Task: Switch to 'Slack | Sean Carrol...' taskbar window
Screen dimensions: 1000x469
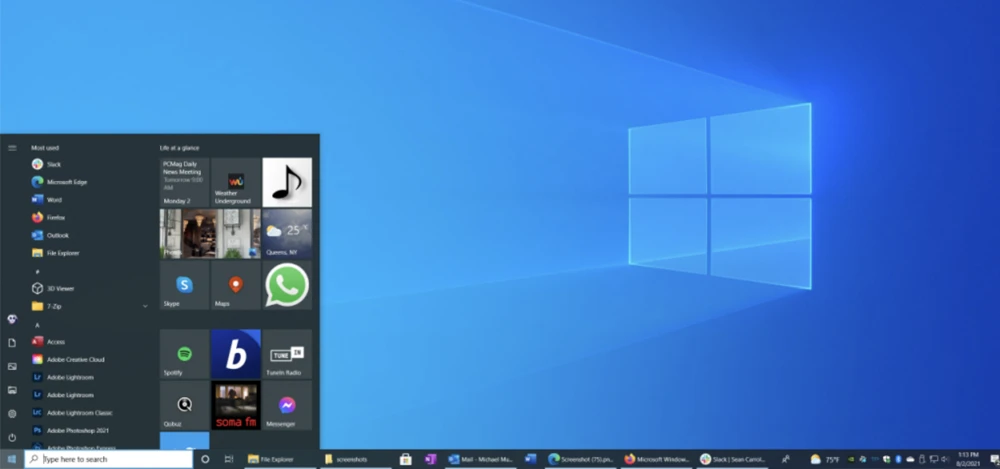Action: tap(732, 459)
